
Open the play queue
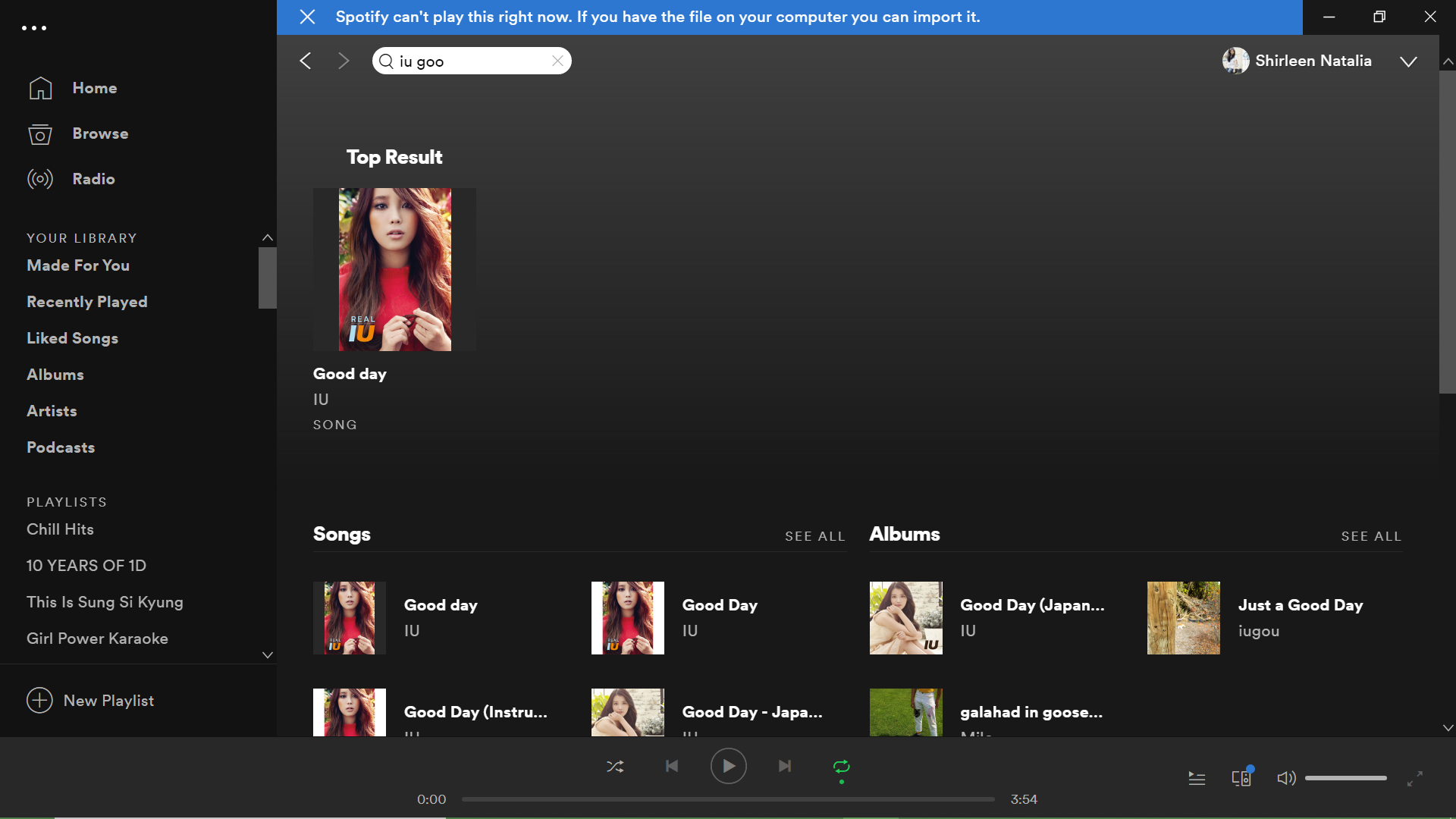click(x=1197, y=778)
